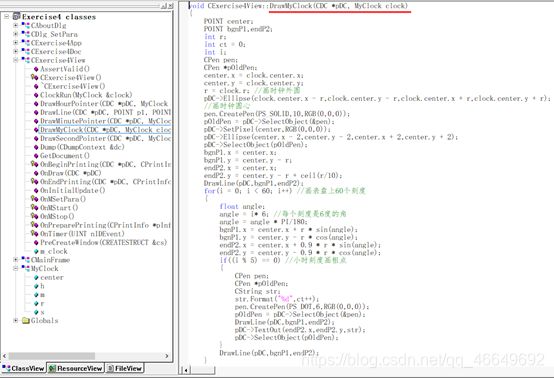Click the code editor left scroll arrow
Viewport: 554px width, 378px height.
point(186,370)
